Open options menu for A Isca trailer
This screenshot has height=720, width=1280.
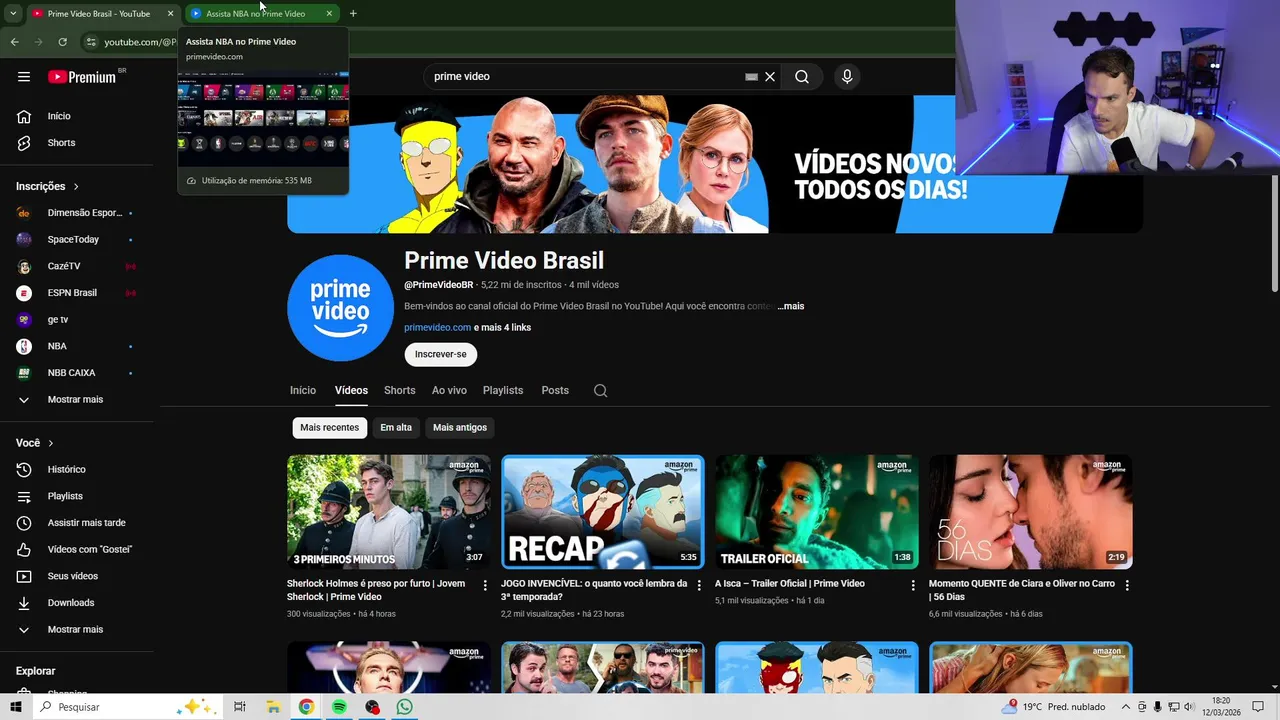913,585
